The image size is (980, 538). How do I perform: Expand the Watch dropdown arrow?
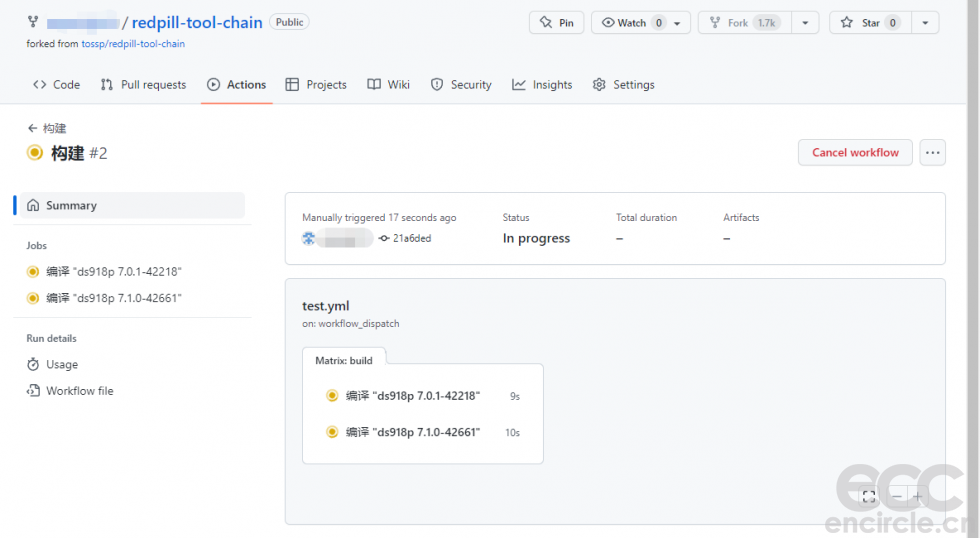[x=678, y=23]
